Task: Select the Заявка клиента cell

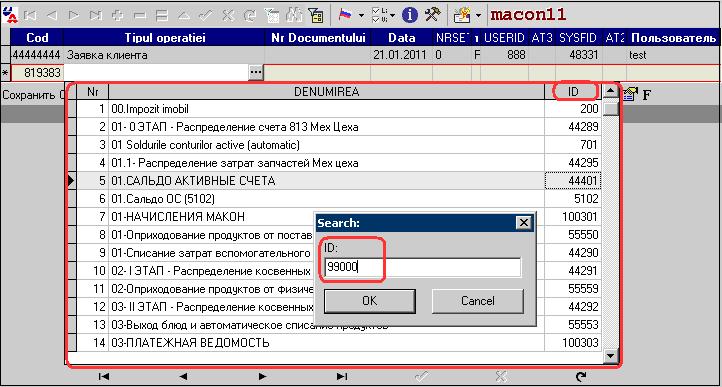Action: [164, 55]
